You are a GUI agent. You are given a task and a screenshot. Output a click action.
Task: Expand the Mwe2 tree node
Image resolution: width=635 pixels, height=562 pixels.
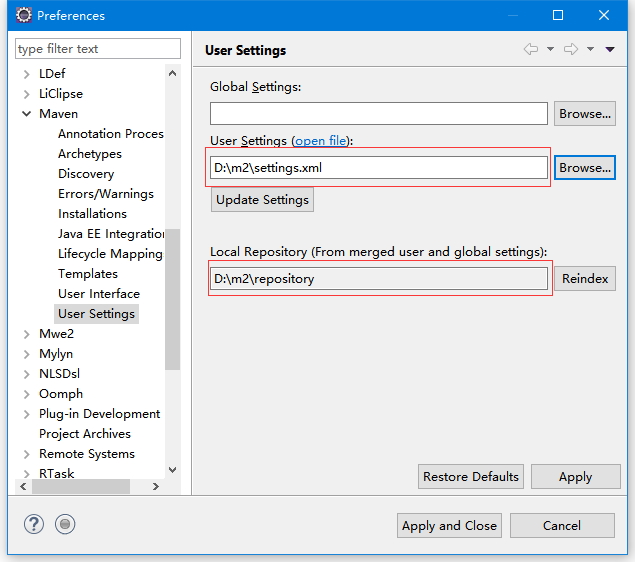[26, 334]
